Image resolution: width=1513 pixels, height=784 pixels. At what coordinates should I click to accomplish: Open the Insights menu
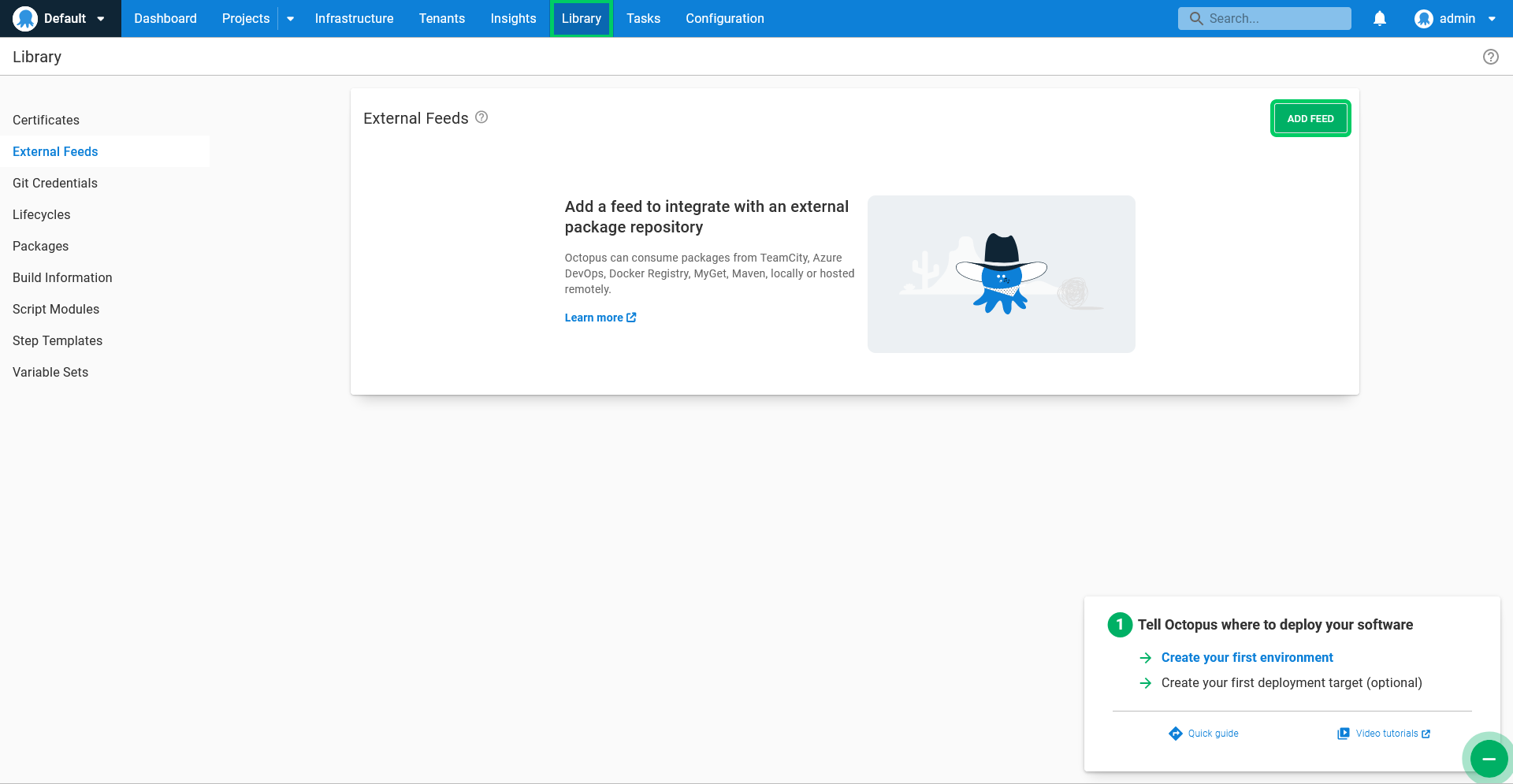(513, 18)
